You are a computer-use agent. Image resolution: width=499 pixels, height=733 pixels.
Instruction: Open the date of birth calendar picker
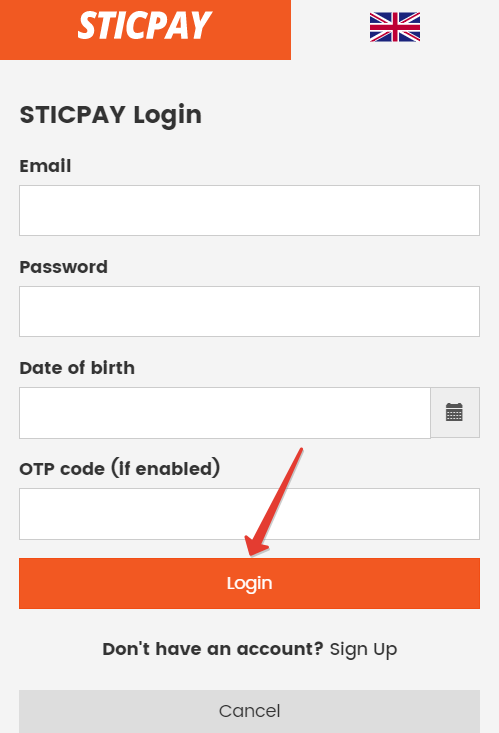pyautogui.click(x=454, y=412)
